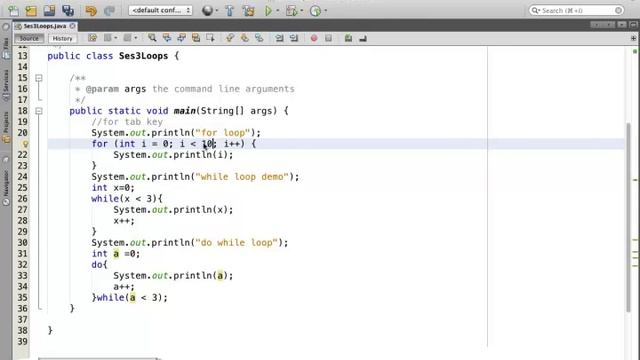Click the Find Next Occurrence icon
The width and height of the screenshot is (640, 360).
(181, 38)
